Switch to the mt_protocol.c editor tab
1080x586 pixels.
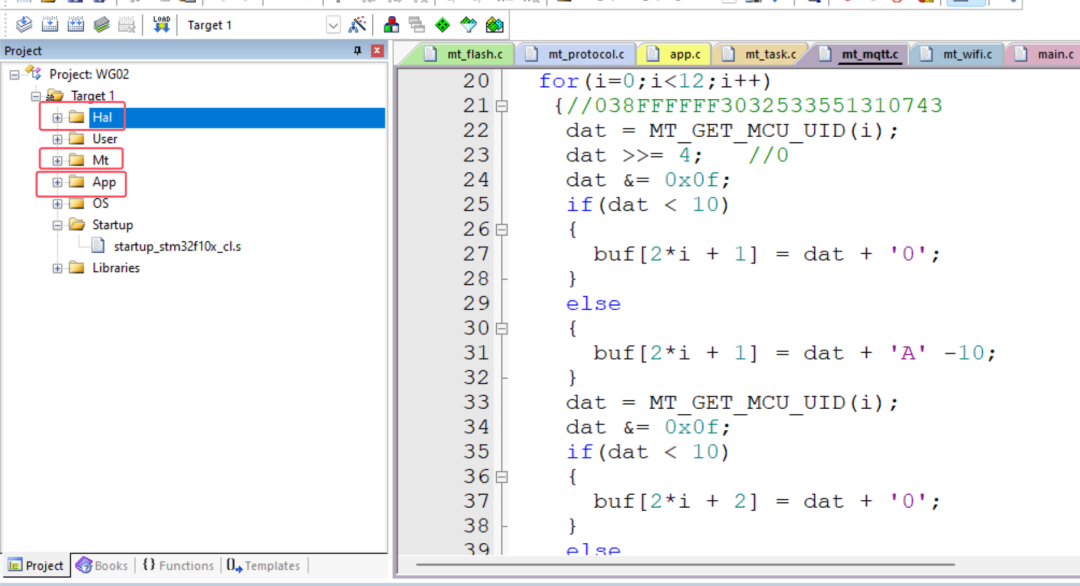576,54
